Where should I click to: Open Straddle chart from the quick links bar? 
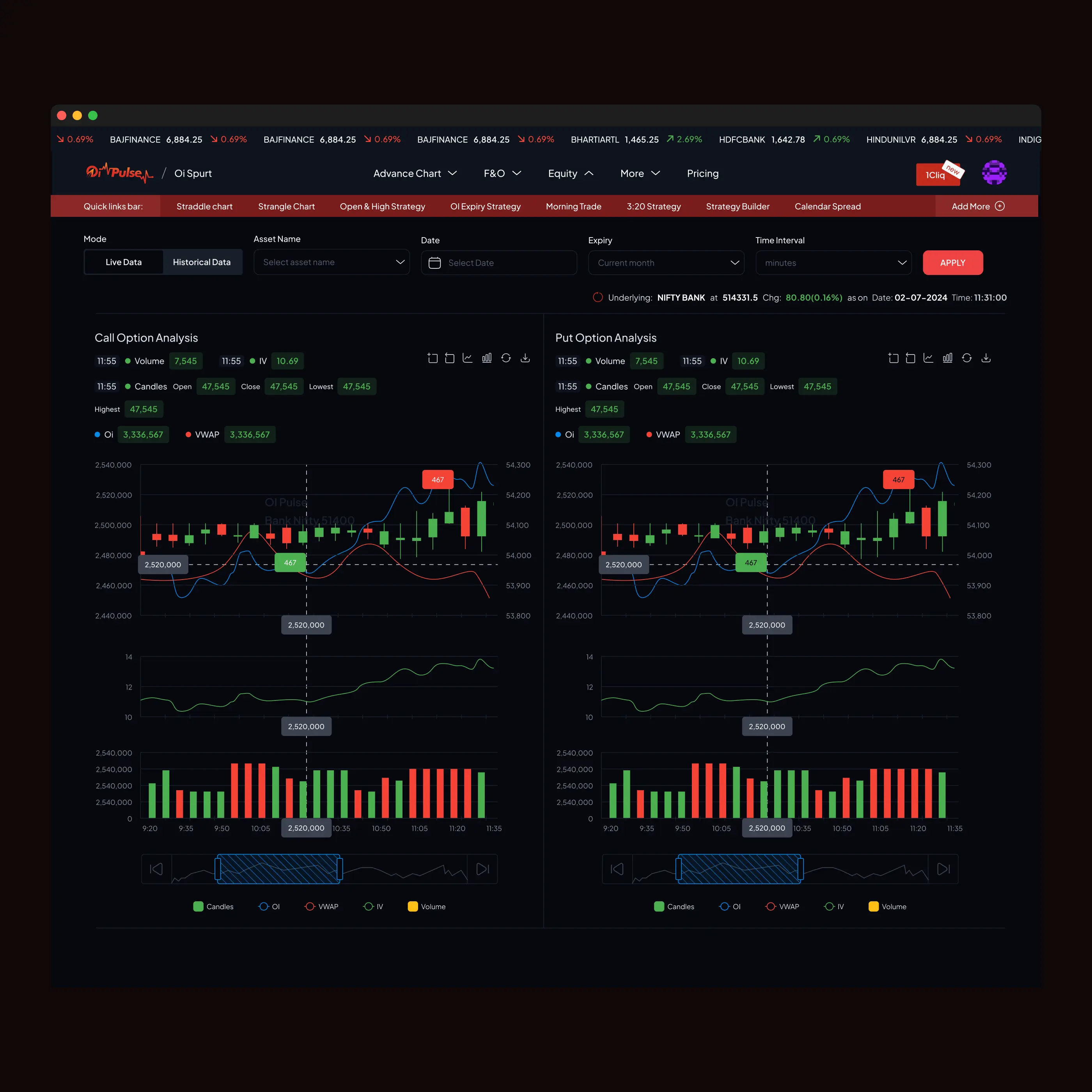click(205, 206)
